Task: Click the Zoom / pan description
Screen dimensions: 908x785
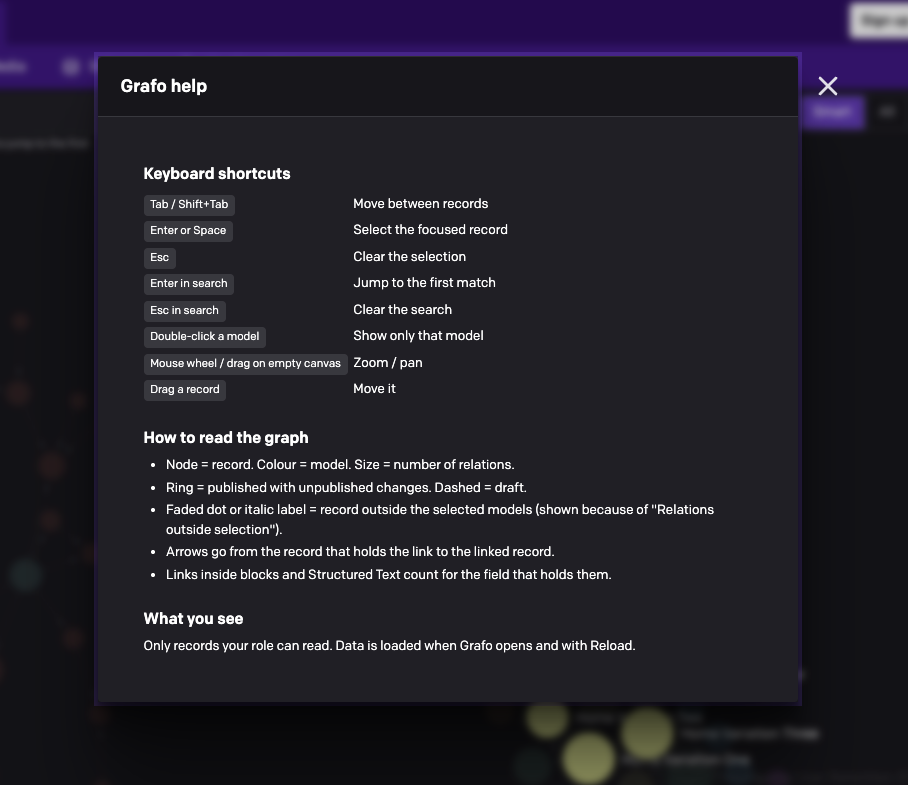Action: pyautogui.click(x=388, y=363)
